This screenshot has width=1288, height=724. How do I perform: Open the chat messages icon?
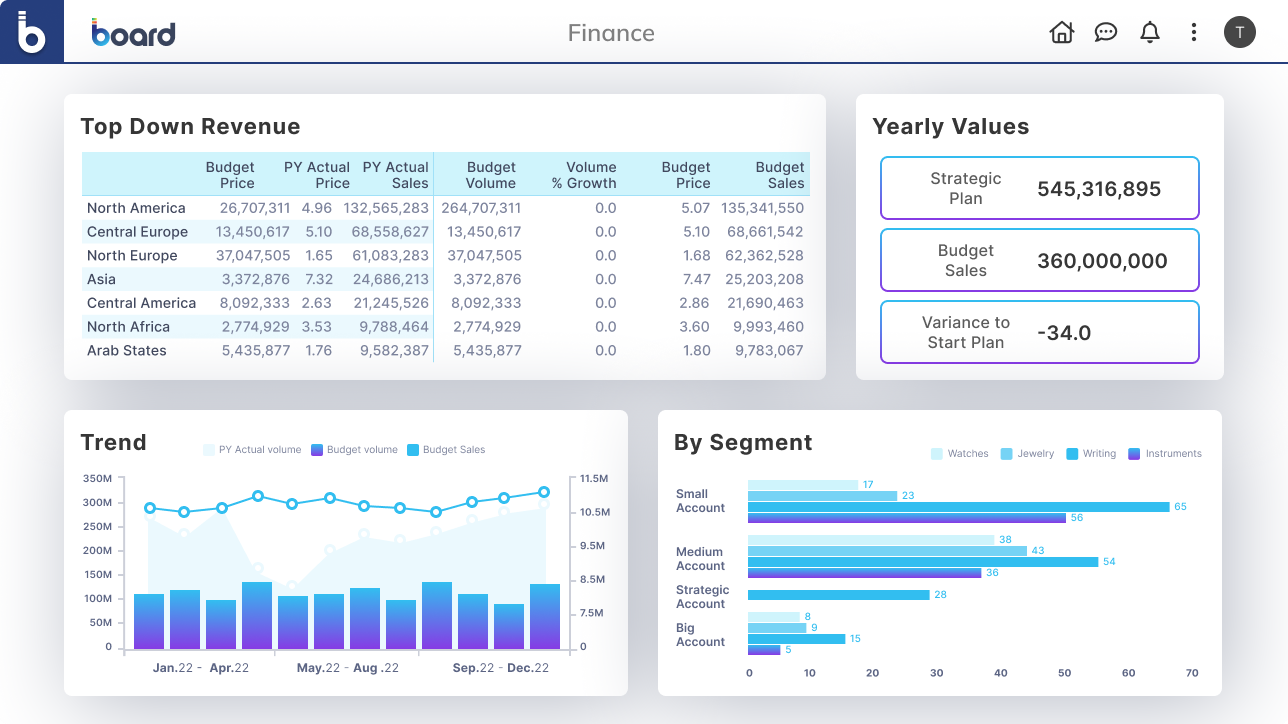1105,32
